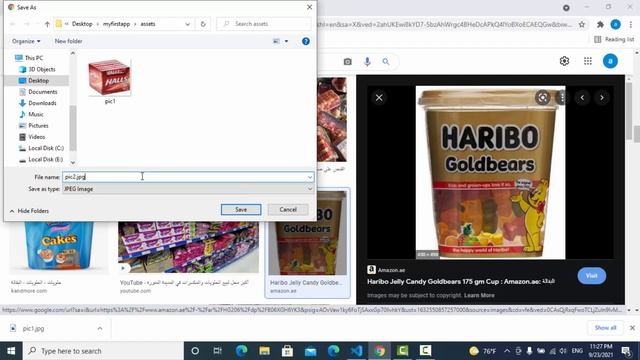Open the YouTube candy store result thumbnail
640x360 pixels.
(188, 247)
